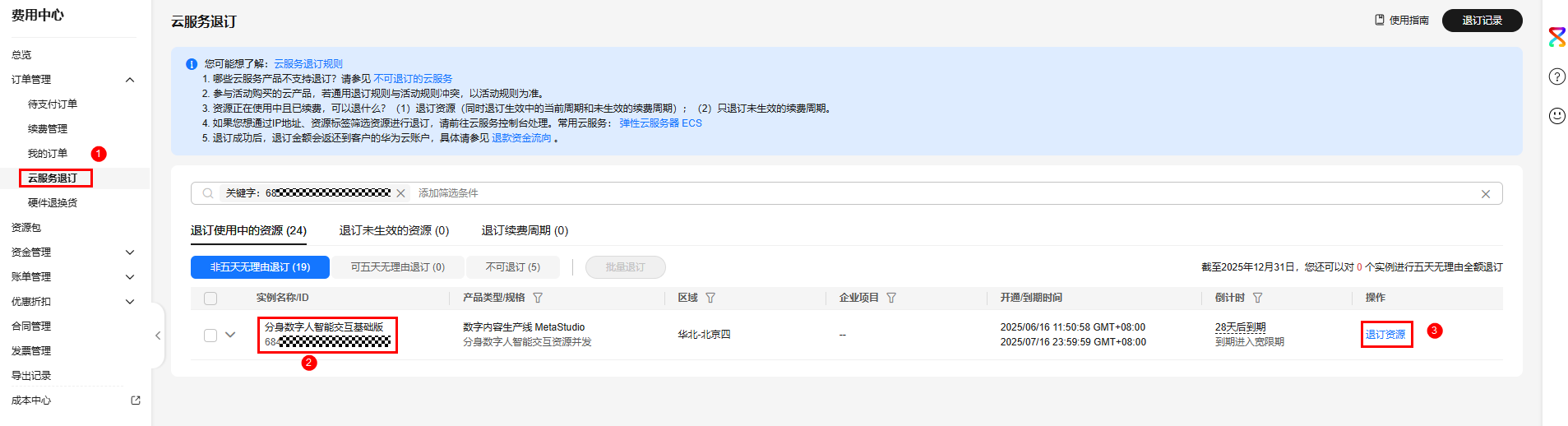1568x426 pixels.
Task: Click the info icon in the notice banner
Action: (x=192, y=64)
